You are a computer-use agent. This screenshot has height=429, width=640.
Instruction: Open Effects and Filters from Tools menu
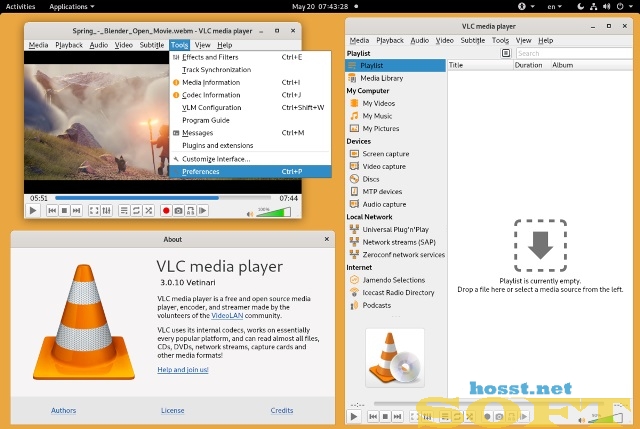tap(250, 57)
